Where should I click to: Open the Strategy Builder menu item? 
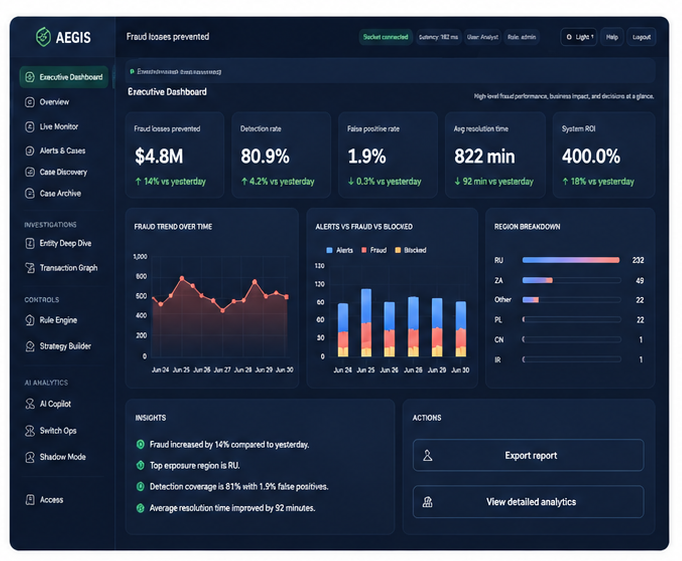pos(64,346)
